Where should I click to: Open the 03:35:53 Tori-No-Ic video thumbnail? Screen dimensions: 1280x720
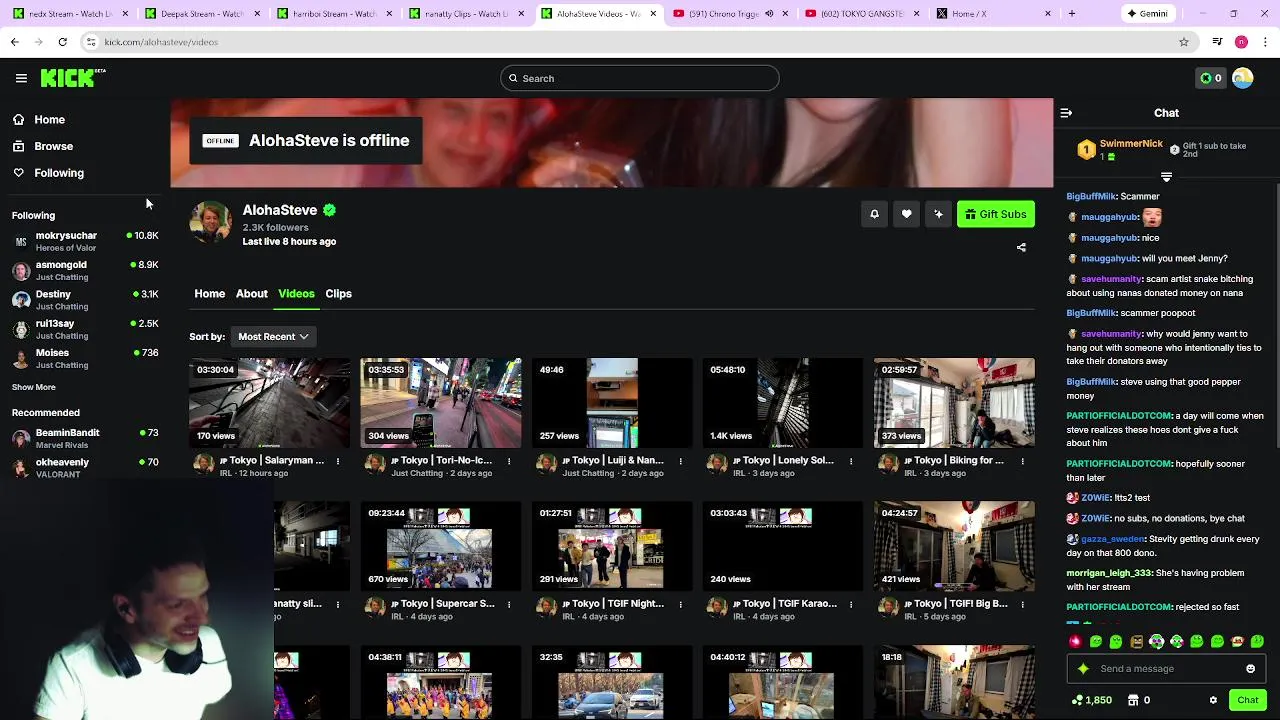point(441,403)
